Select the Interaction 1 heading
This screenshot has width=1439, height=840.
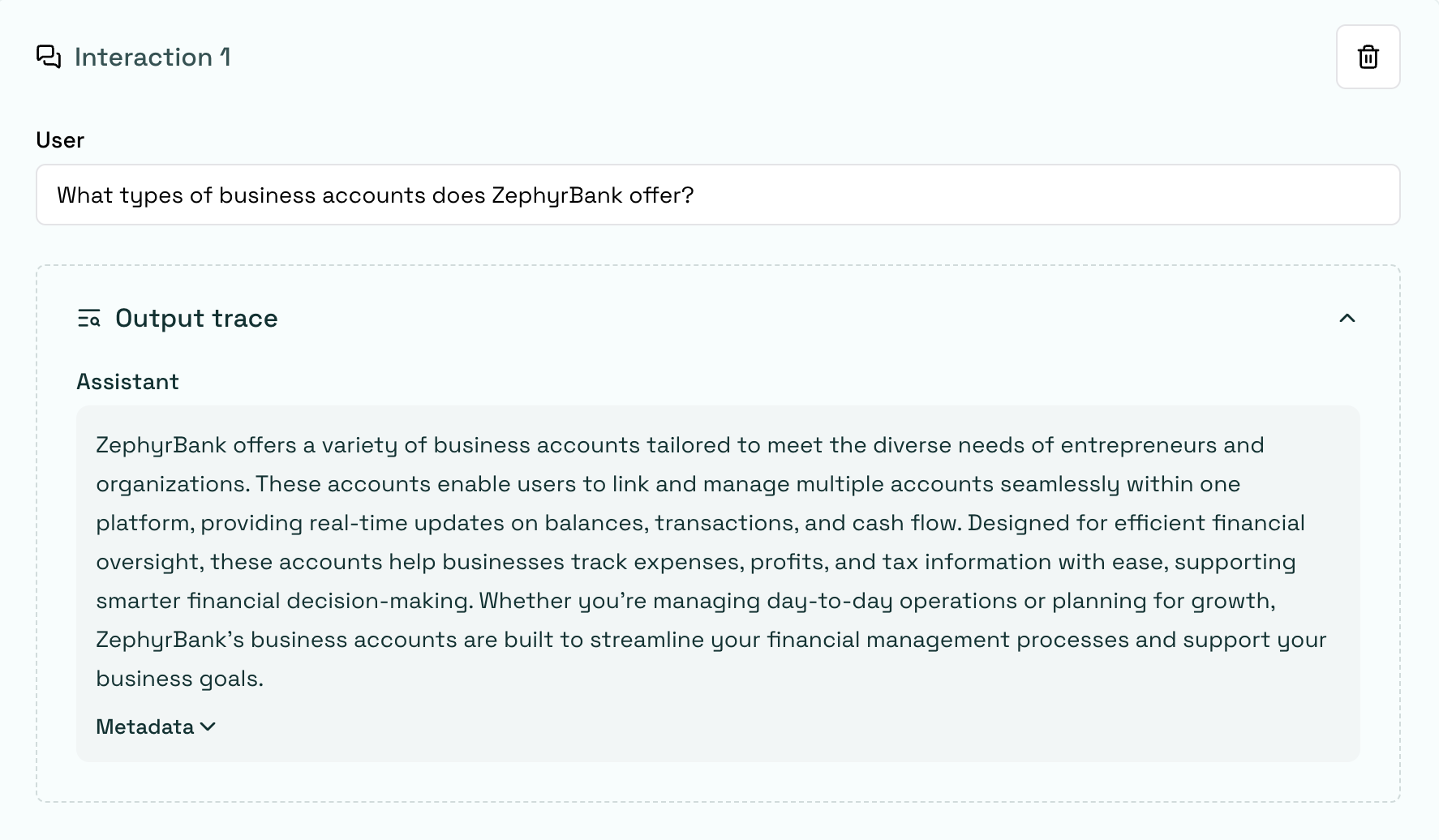152,57
